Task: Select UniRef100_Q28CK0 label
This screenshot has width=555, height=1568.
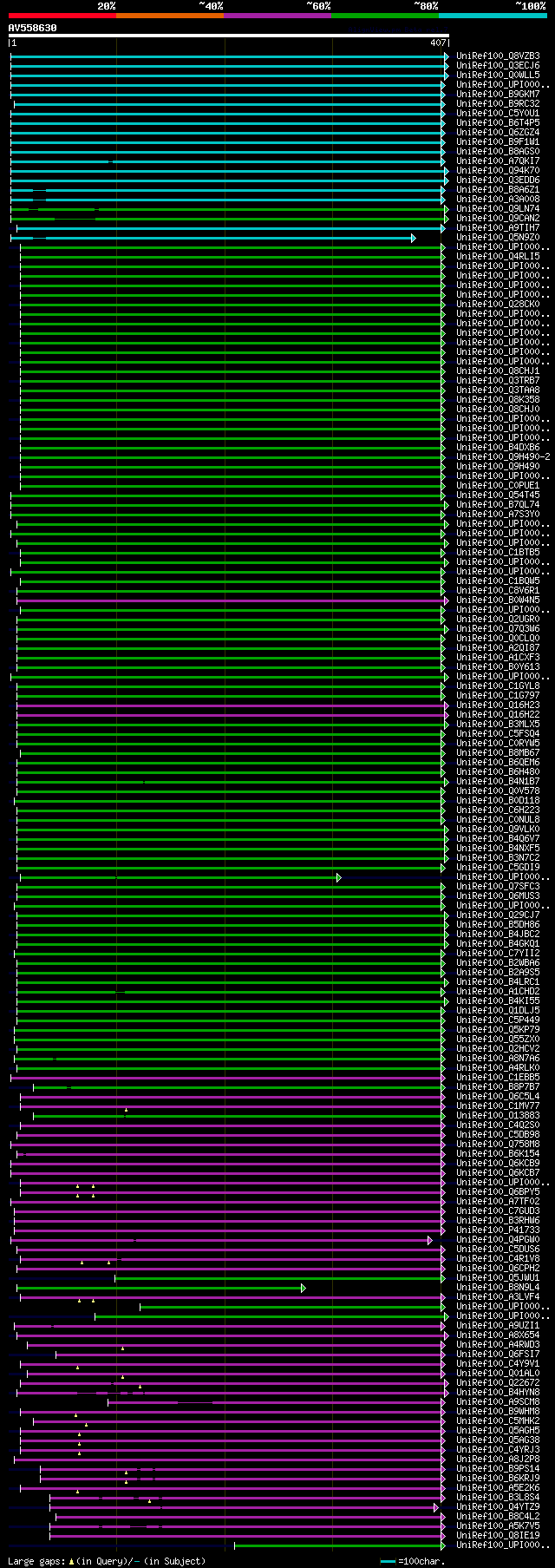Action: 498,305
